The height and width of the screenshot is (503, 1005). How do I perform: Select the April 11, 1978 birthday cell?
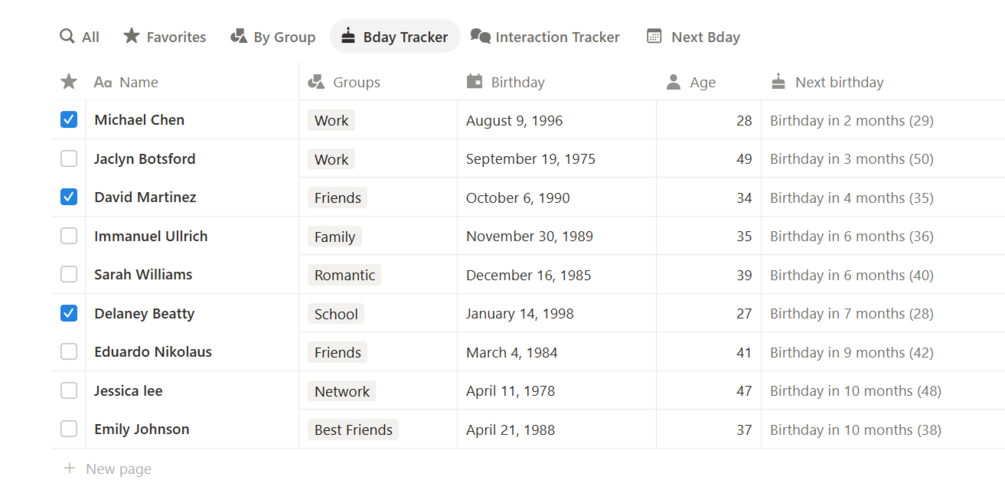pos(510,391)
